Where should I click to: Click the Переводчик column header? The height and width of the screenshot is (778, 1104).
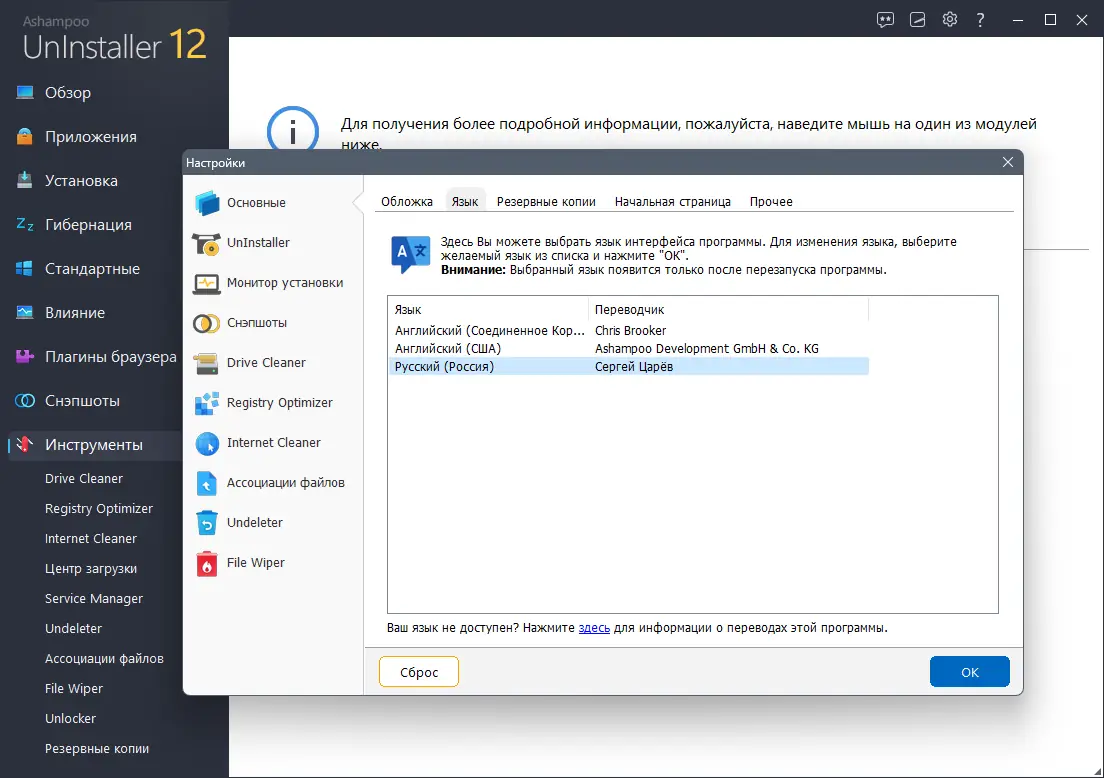(728, 309)
